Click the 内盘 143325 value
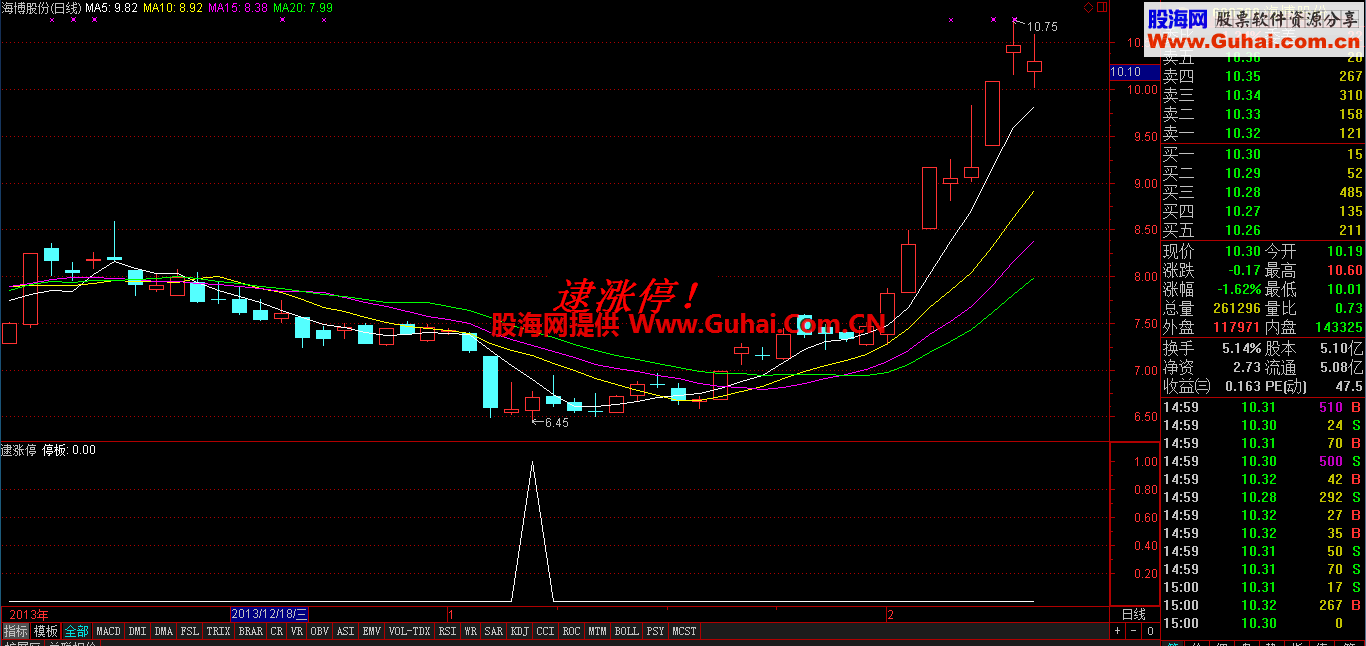Screen dimensions: 1366x646 (x=1315, y=327)
